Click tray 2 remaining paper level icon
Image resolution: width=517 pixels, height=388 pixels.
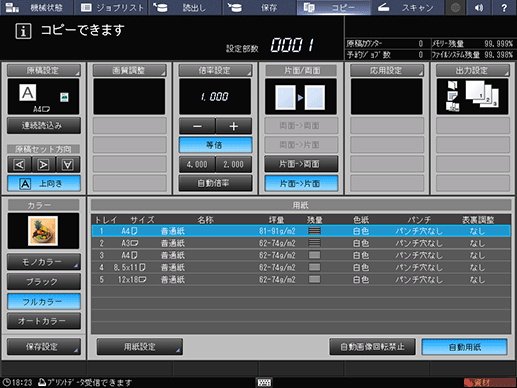pos(314,243)
